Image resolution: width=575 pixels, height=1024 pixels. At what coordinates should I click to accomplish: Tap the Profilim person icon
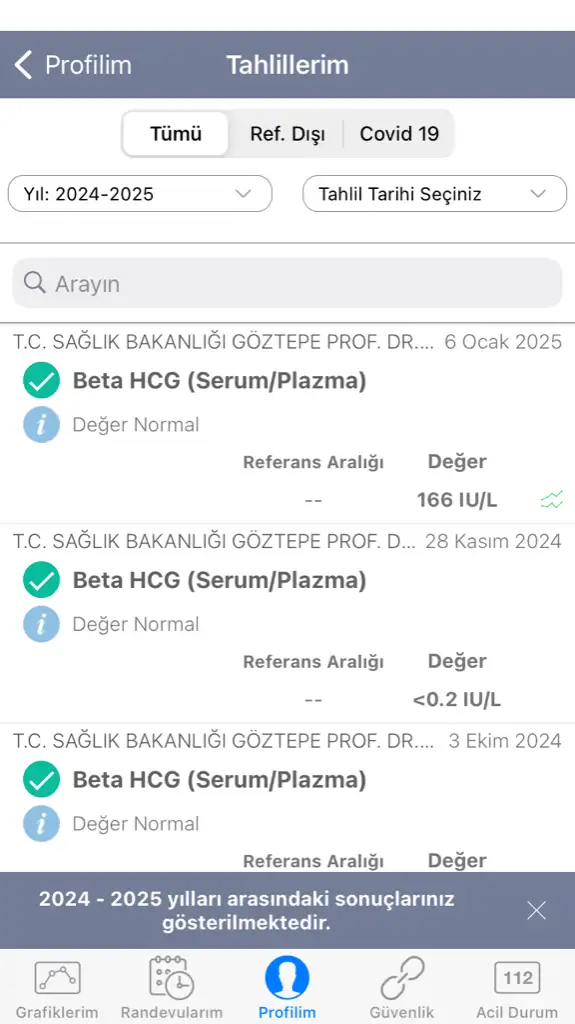tap(287, 978)
